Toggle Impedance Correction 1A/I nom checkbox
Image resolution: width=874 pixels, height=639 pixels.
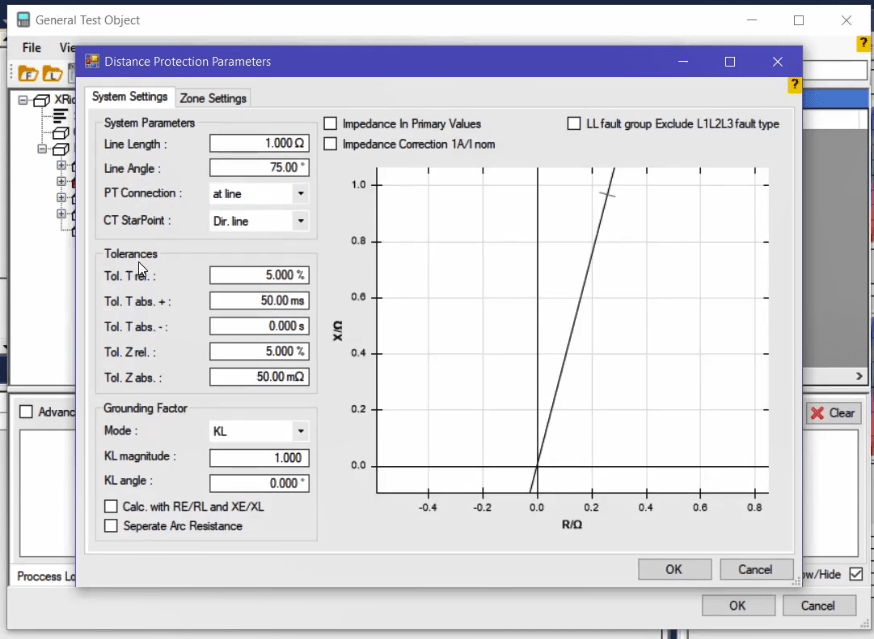tap(331, 144)
